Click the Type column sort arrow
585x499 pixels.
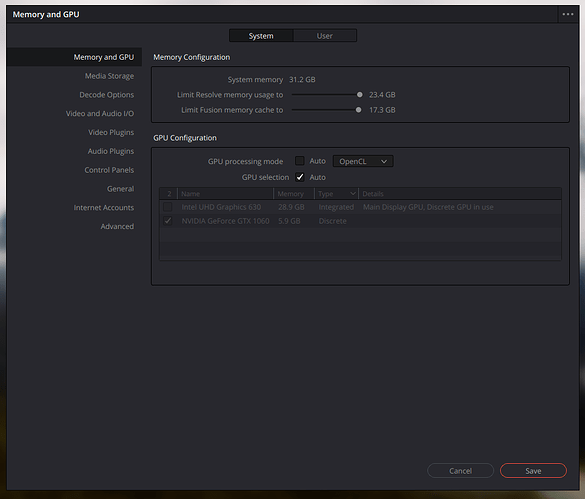353,193
